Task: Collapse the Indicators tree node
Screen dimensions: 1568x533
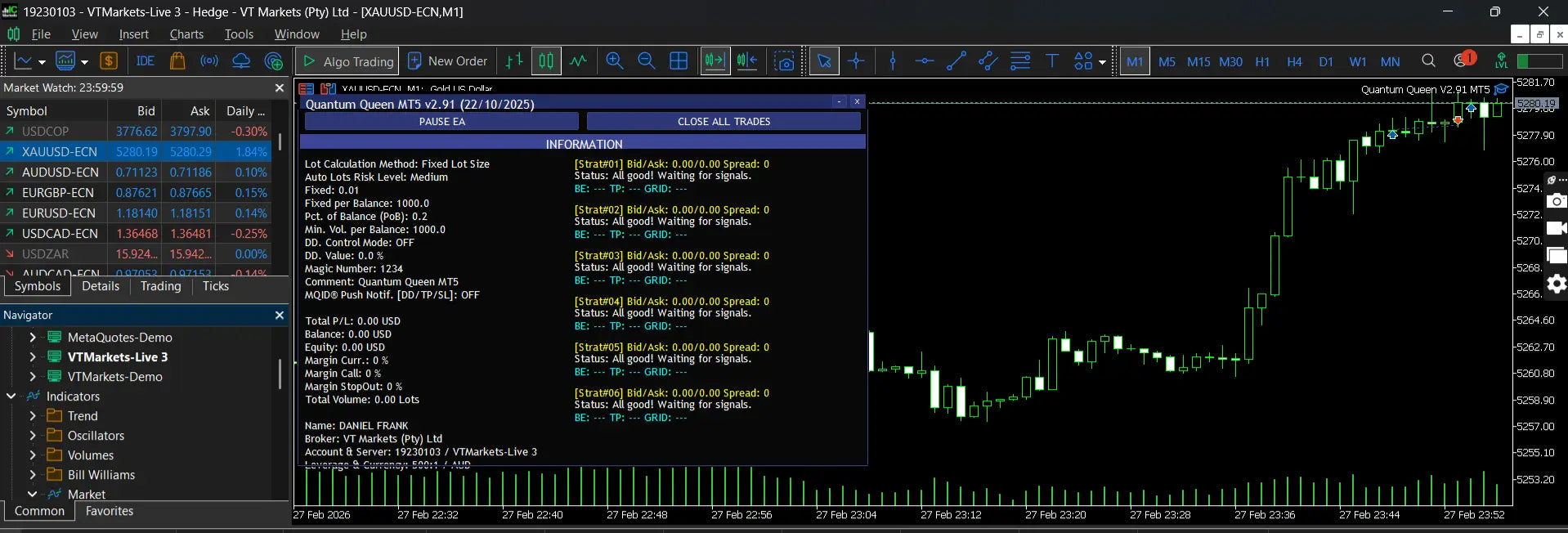Action: click(11, 396)
